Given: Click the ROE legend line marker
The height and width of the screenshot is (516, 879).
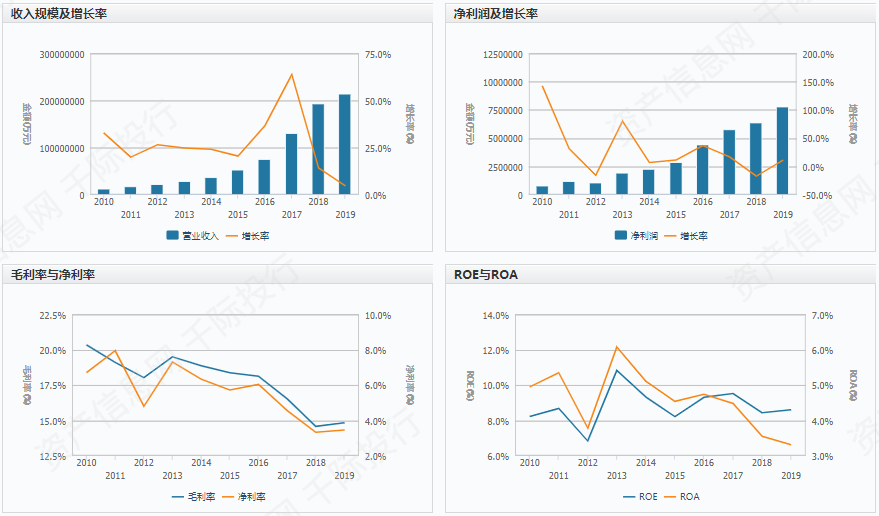Looking at the screenshot, I should (x=630, y=496).
